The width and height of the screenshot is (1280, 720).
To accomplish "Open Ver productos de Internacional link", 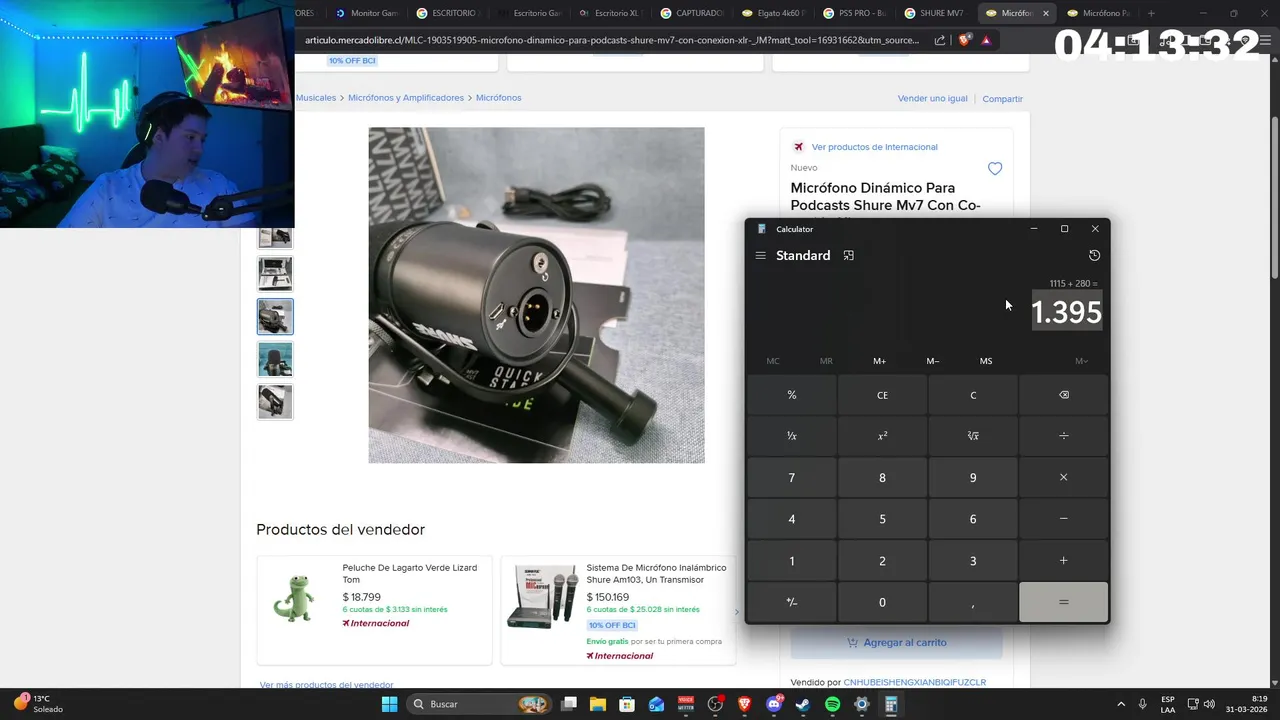I will 874,147.
